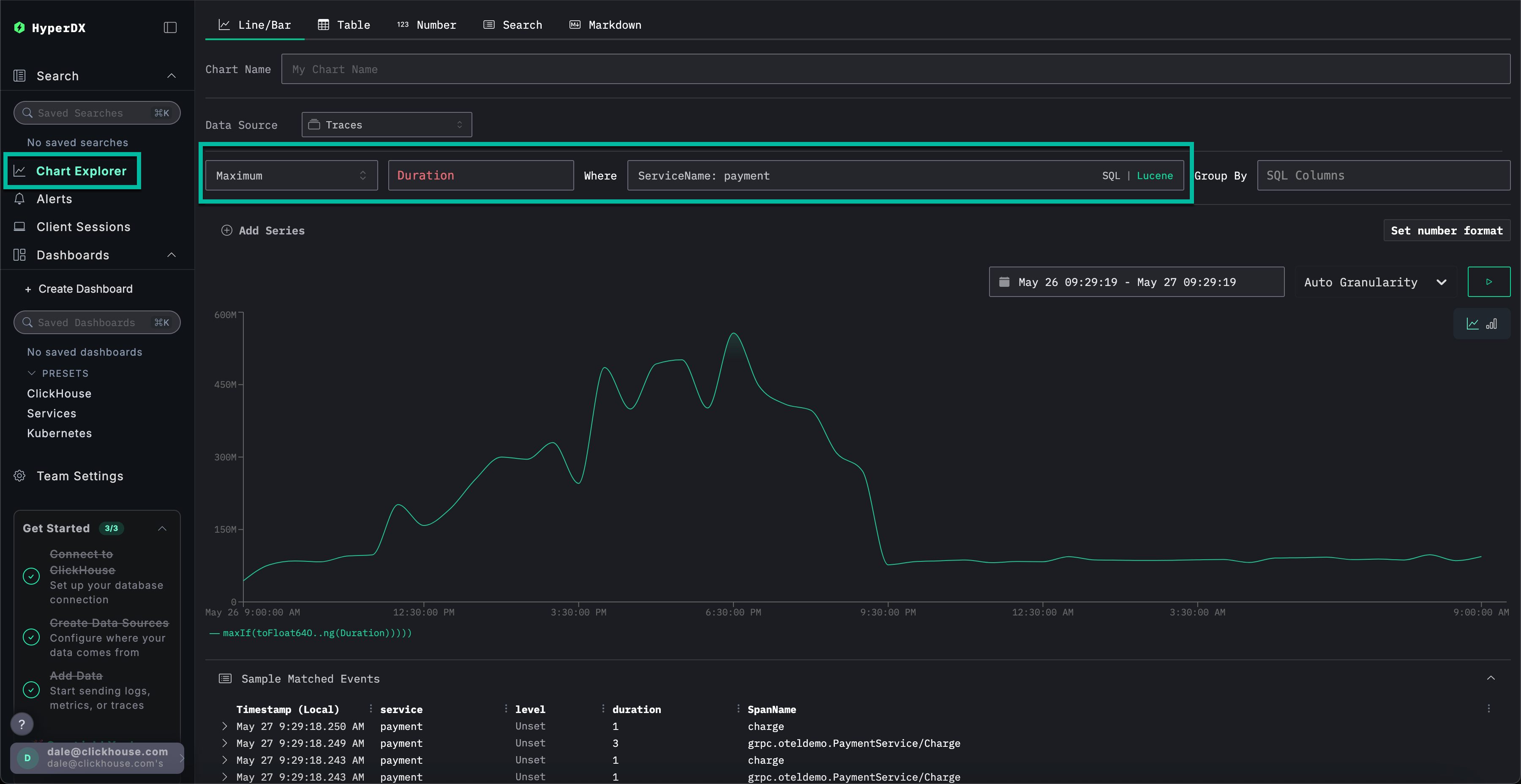Switch chart display to line chart icon

pyautogui.click(x=1472, y=324)
